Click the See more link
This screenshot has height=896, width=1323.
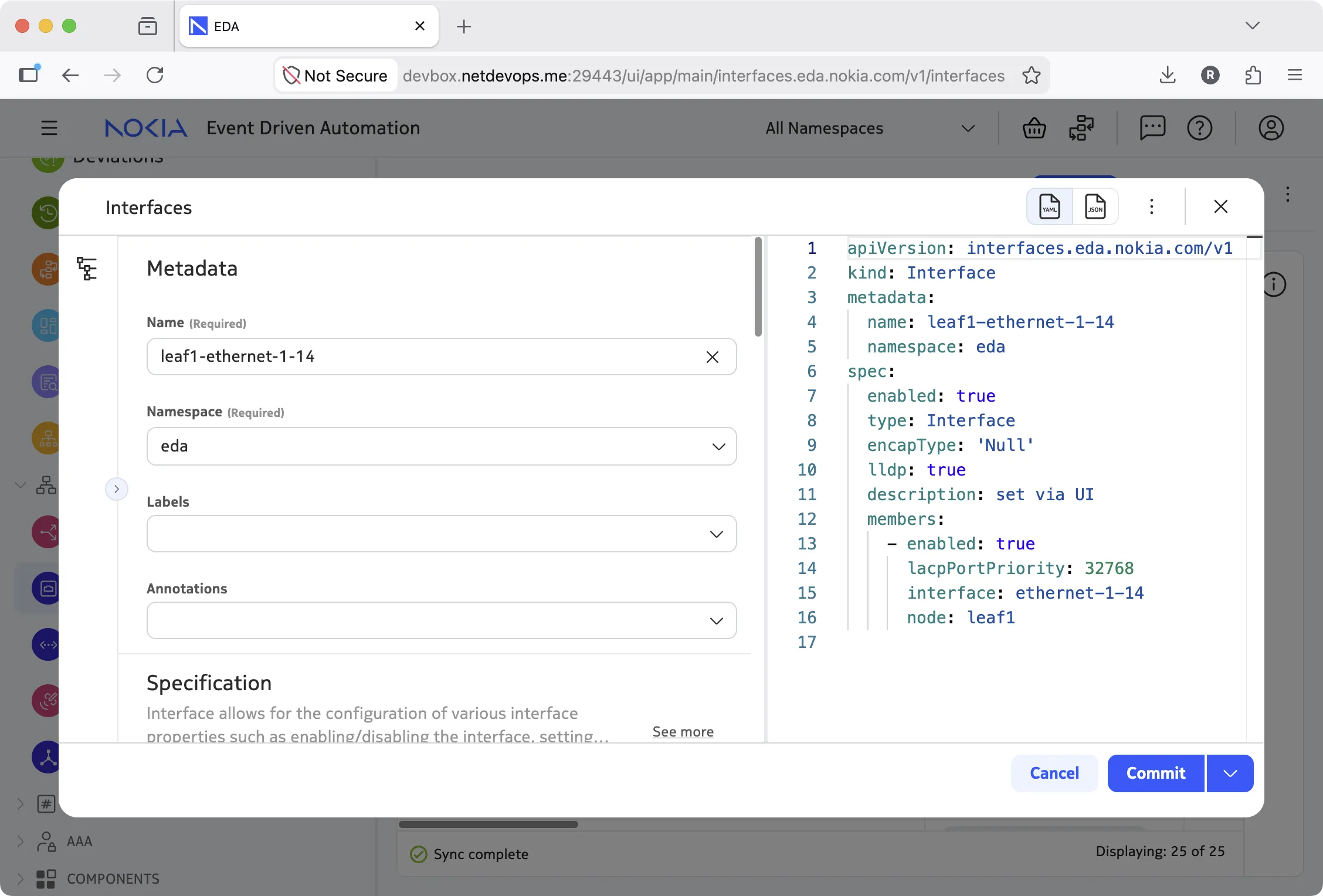coord(683,731)
